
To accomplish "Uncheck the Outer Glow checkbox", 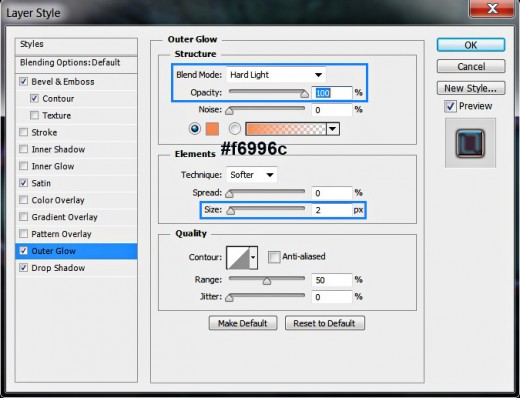I will 23,251.
